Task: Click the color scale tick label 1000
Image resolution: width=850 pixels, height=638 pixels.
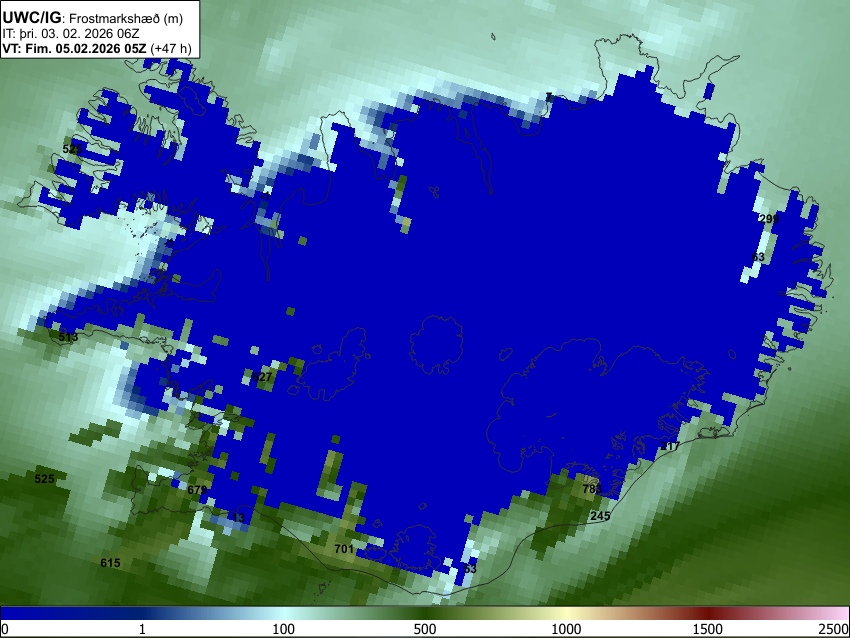Action: click(566, 629)
